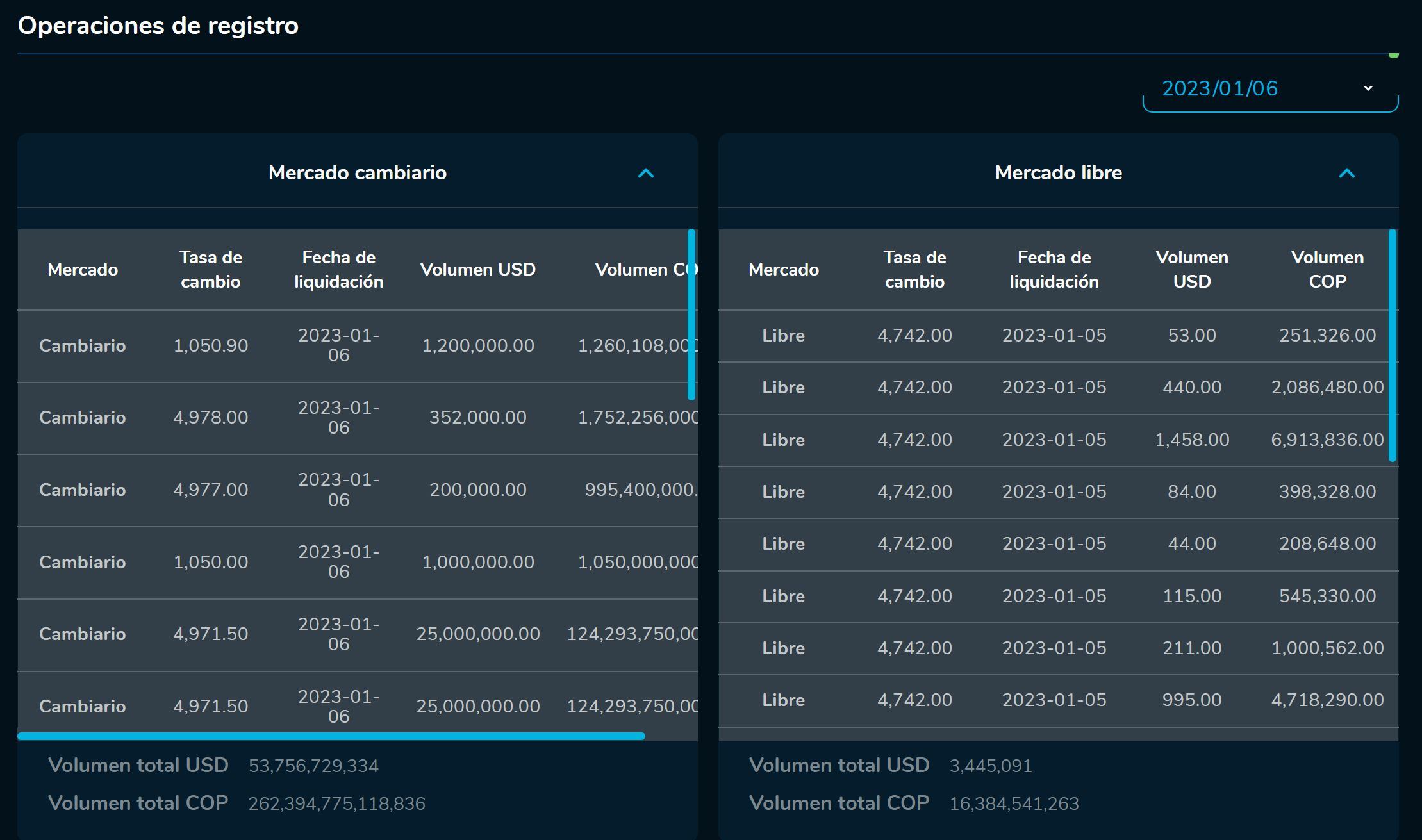This screenshot has width=1422, height=840.
Task: Sort by the Tasa de cambio column
Action: [210, 269]
